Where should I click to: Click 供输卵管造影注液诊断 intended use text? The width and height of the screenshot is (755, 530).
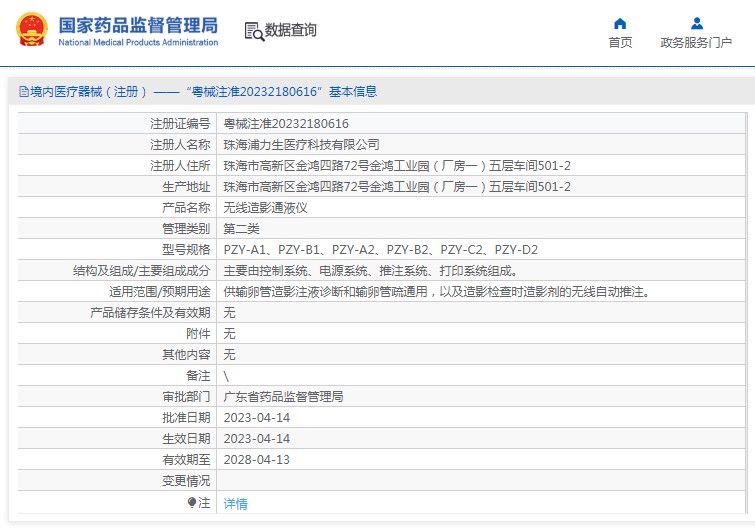point(437,292)
